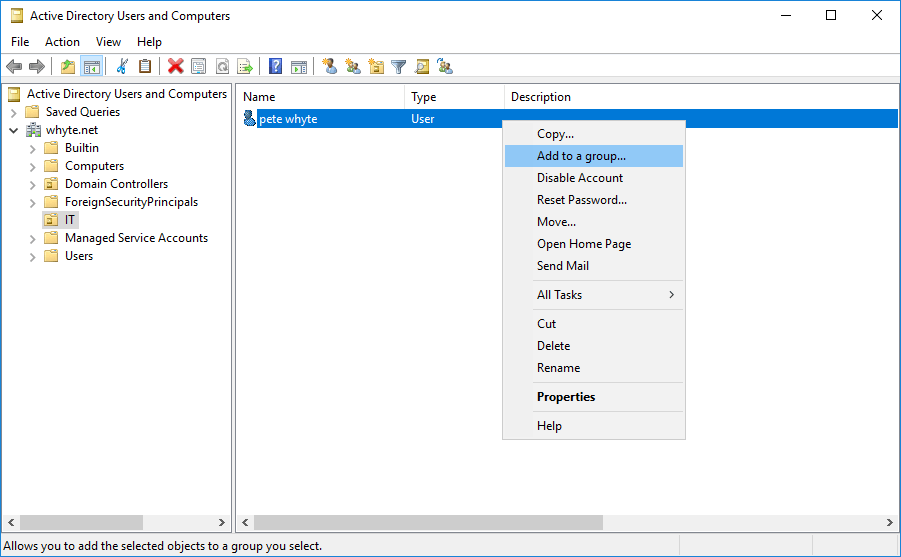Image resolution: width=901 pixels, height=557 pixels.
Task: Open Properties from the context menu
Action: click(x=594, y=397)
